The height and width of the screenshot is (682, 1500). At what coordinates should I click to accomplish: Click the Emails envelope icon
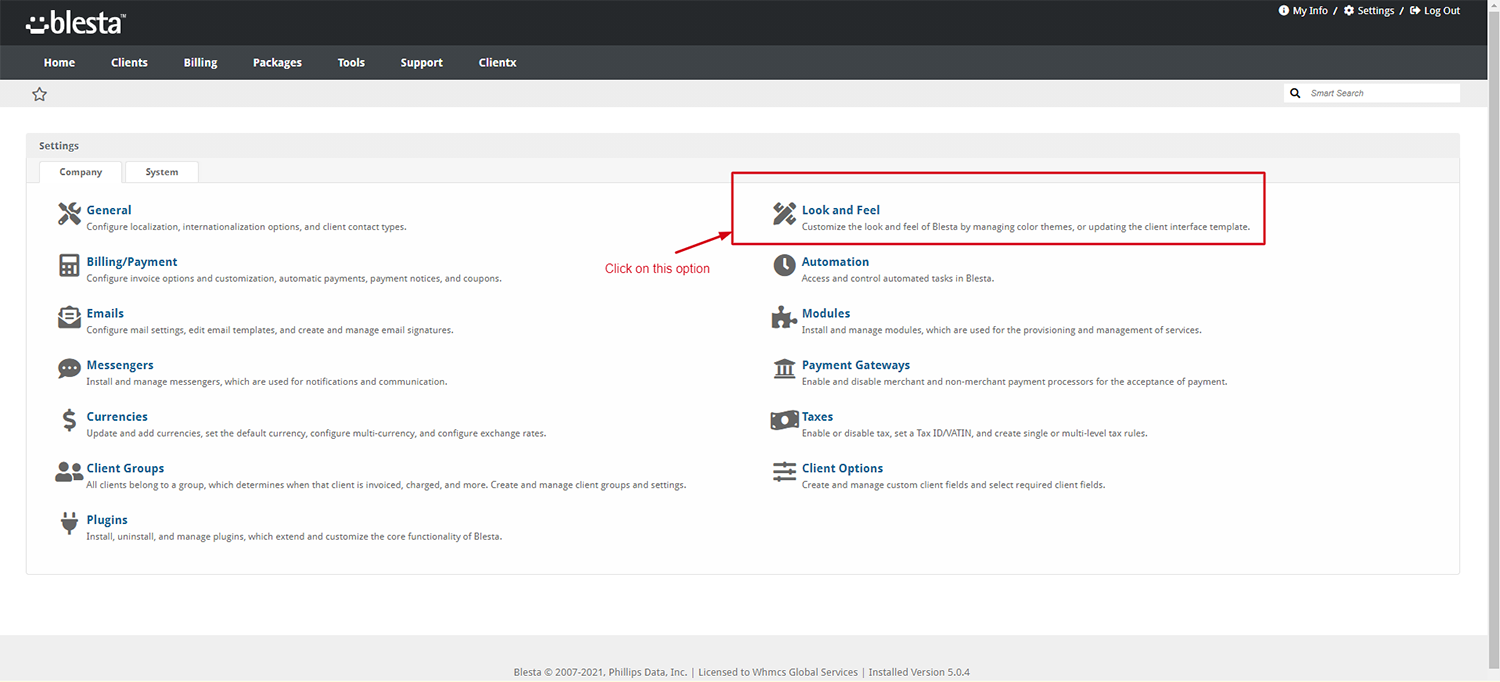69,318
